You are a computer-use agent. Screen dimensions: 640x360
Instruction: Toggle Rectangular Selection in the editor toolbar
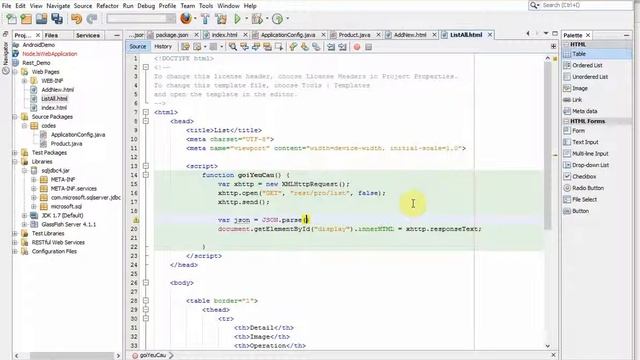point(279,47)
